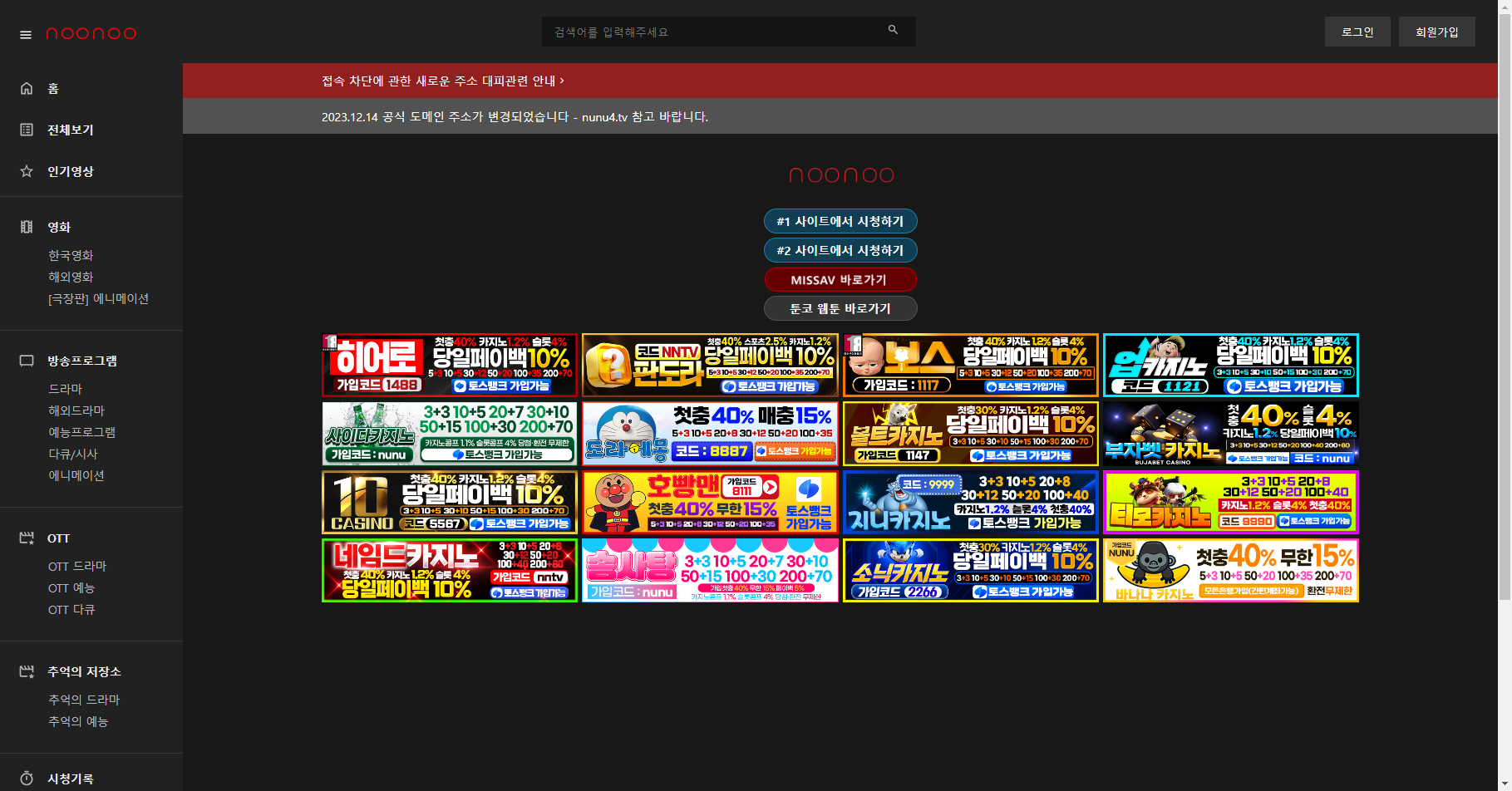Open 한국영화 submenu link
The height and width of the screenshot is (791, 1512).
[x=71, y=255]
